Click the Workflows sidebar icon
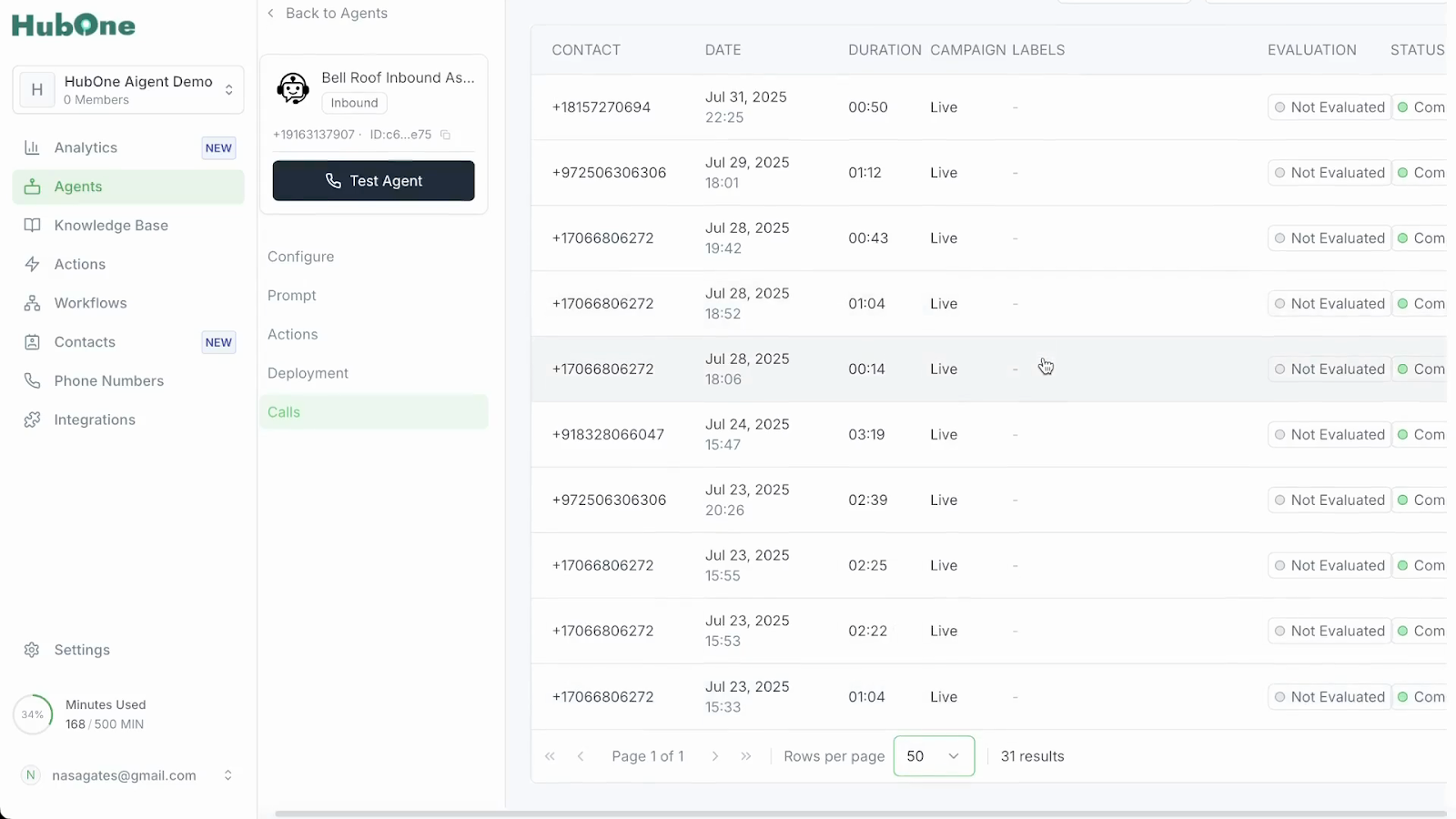The image size is (1456, 819). 32,303
